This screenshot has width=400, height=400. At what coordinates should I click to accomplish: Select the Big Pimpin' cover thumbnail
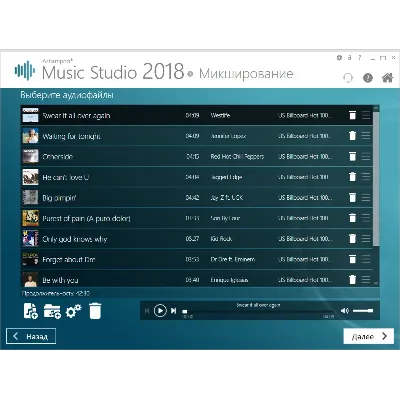click(30, 197)
